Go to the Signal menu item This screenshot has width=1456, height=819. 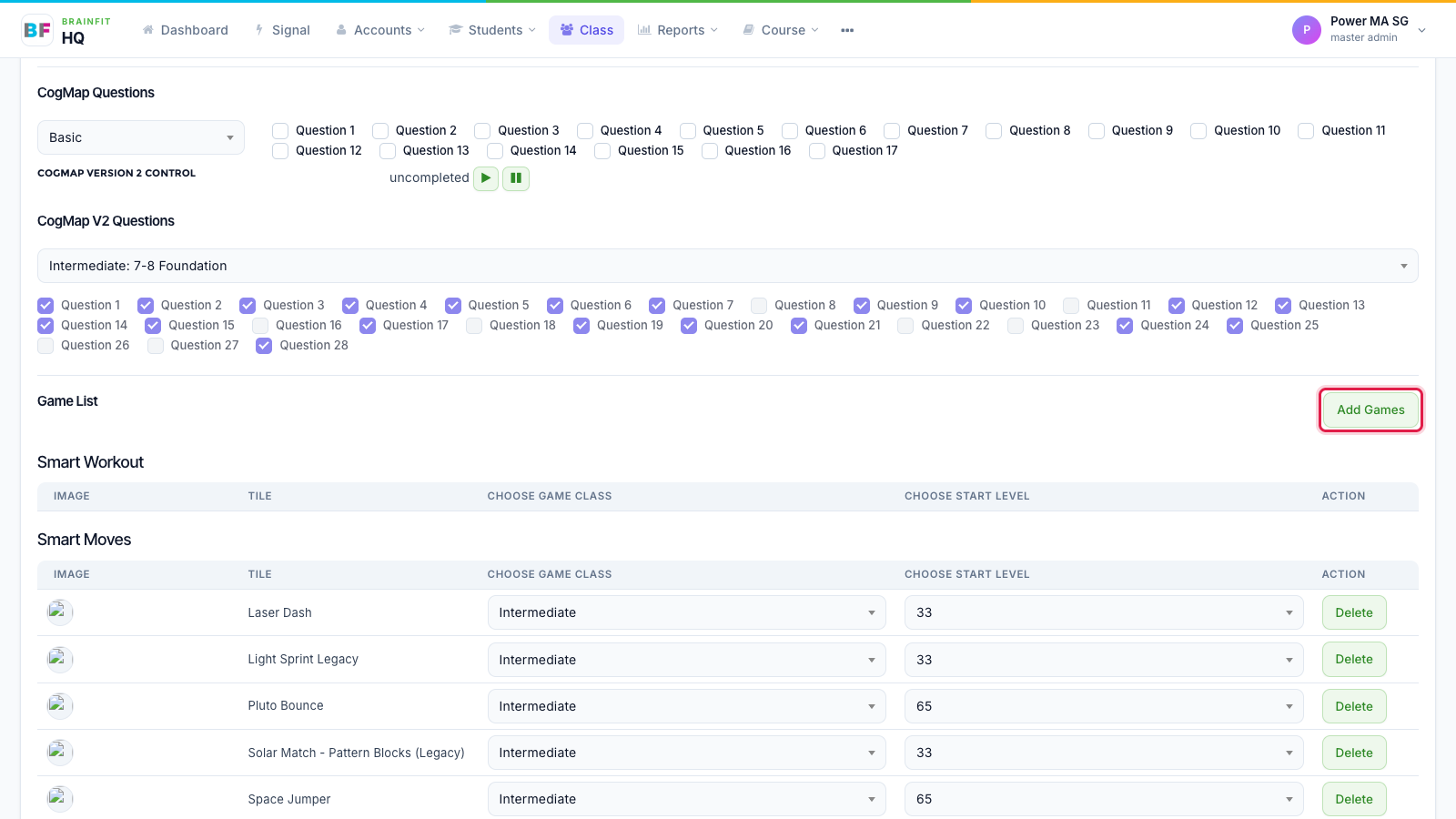point(283,30)
